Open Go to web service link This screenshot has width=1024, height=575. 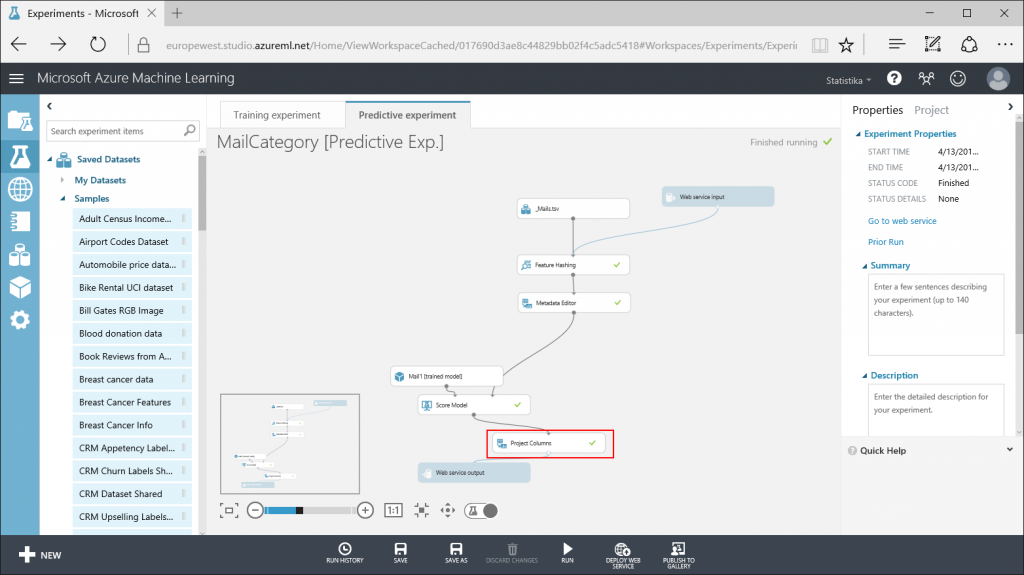902,221
